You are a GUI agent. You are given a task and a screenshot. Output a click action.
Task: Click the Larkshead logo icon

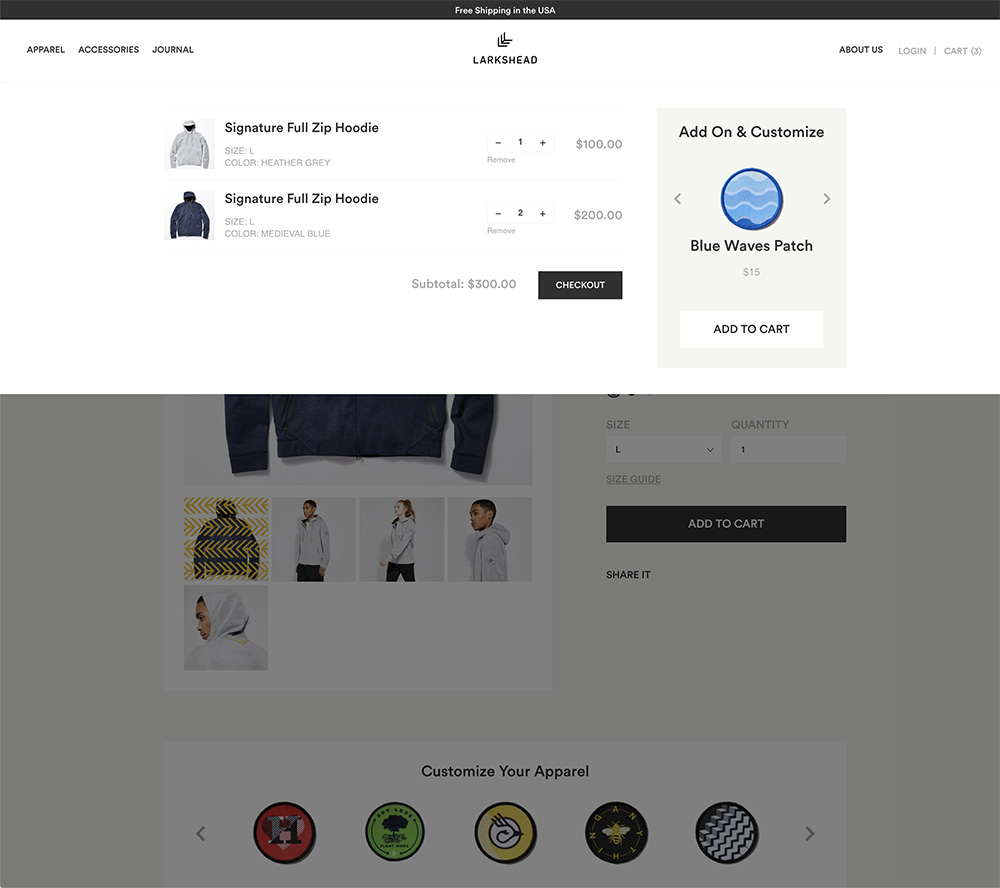coord(504,40)
